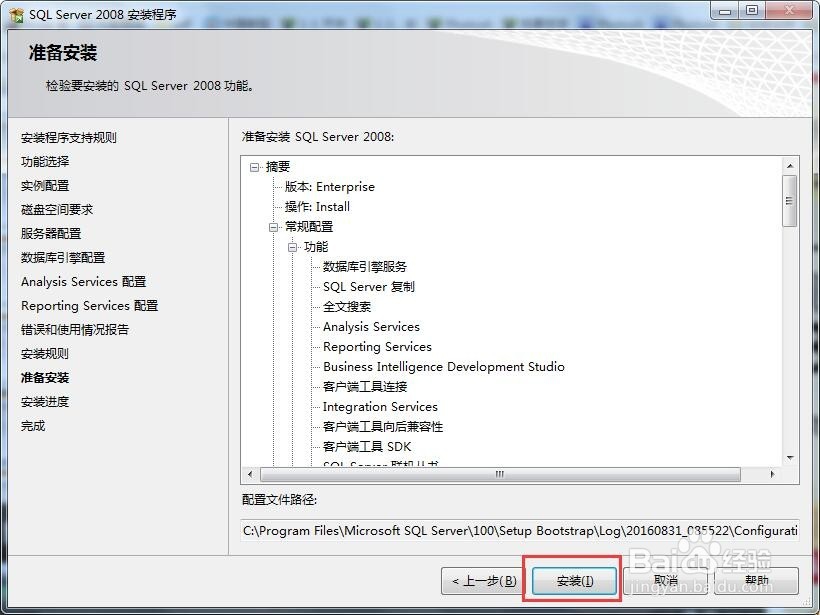This screenshot has width=820, height=615.
Task: Select 客户端工具 SDK tree item
Action: coord(367,447)
